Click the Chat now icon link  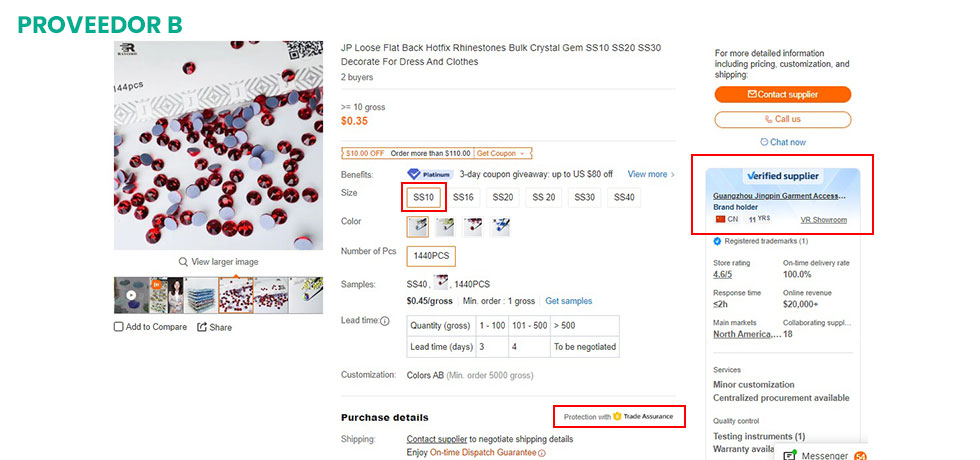764,142
